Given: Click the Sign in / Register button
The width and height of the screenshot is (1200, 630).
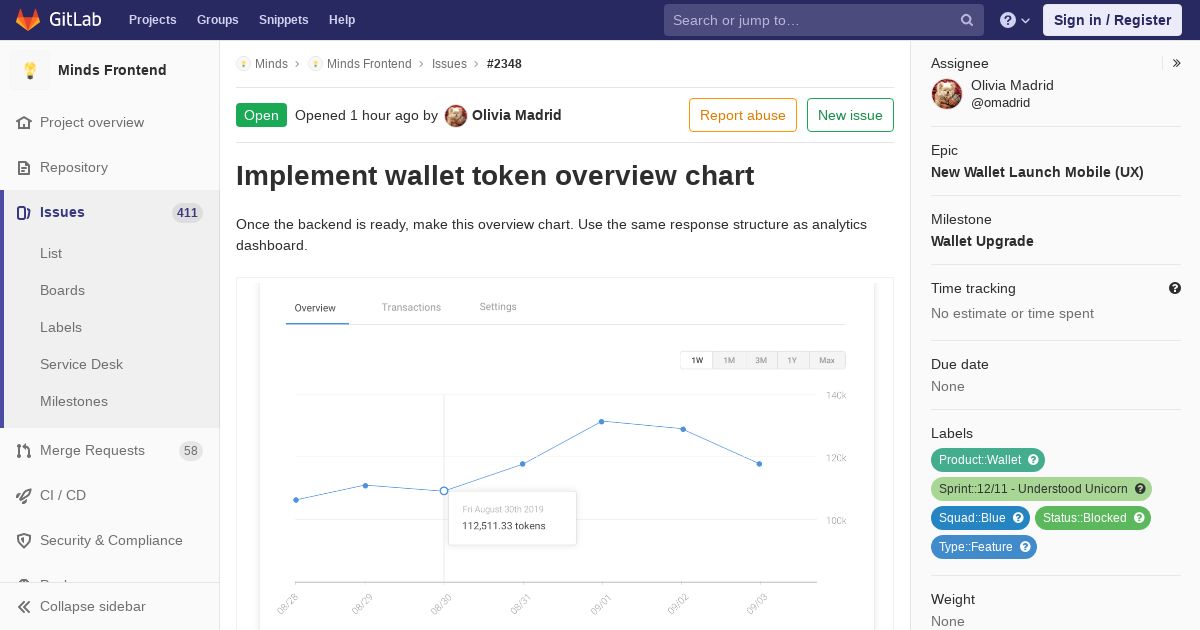Looking at the screenshot, I should click(1112, 20).
